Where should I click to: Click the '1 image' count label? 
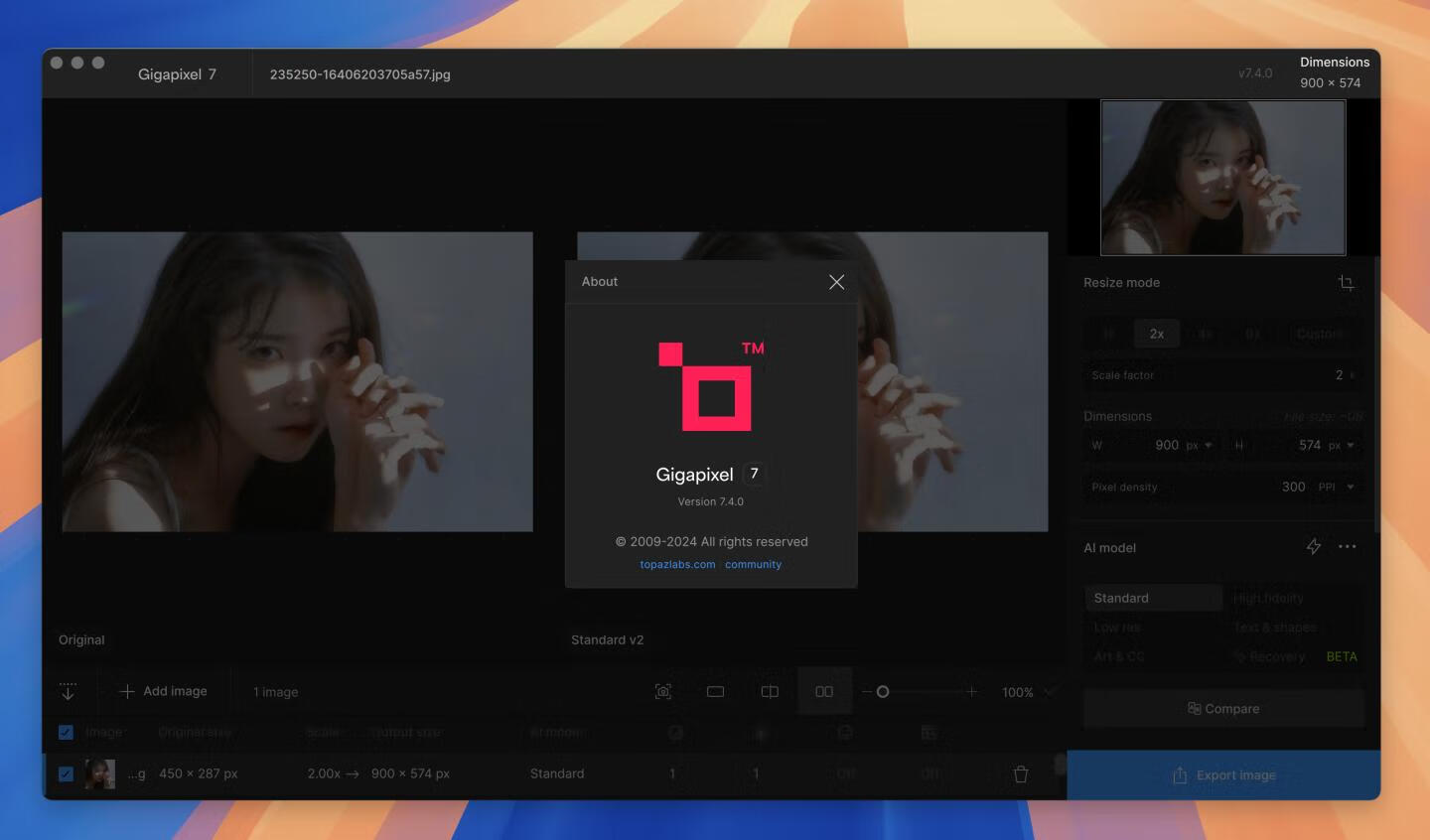click(275, 692)
